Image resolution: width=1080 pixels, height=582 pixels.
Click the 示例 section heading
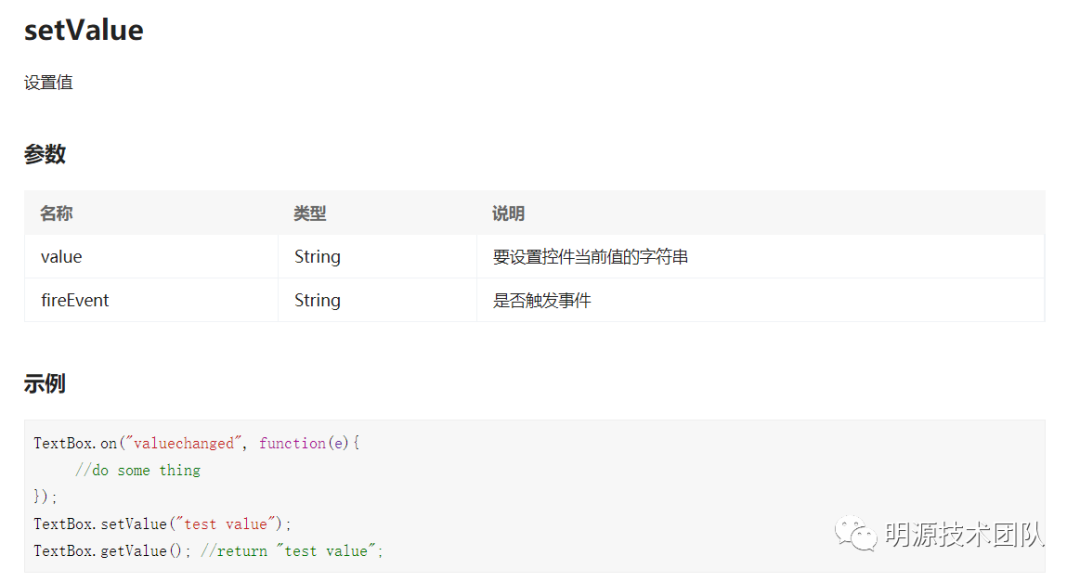click(45, 384)
